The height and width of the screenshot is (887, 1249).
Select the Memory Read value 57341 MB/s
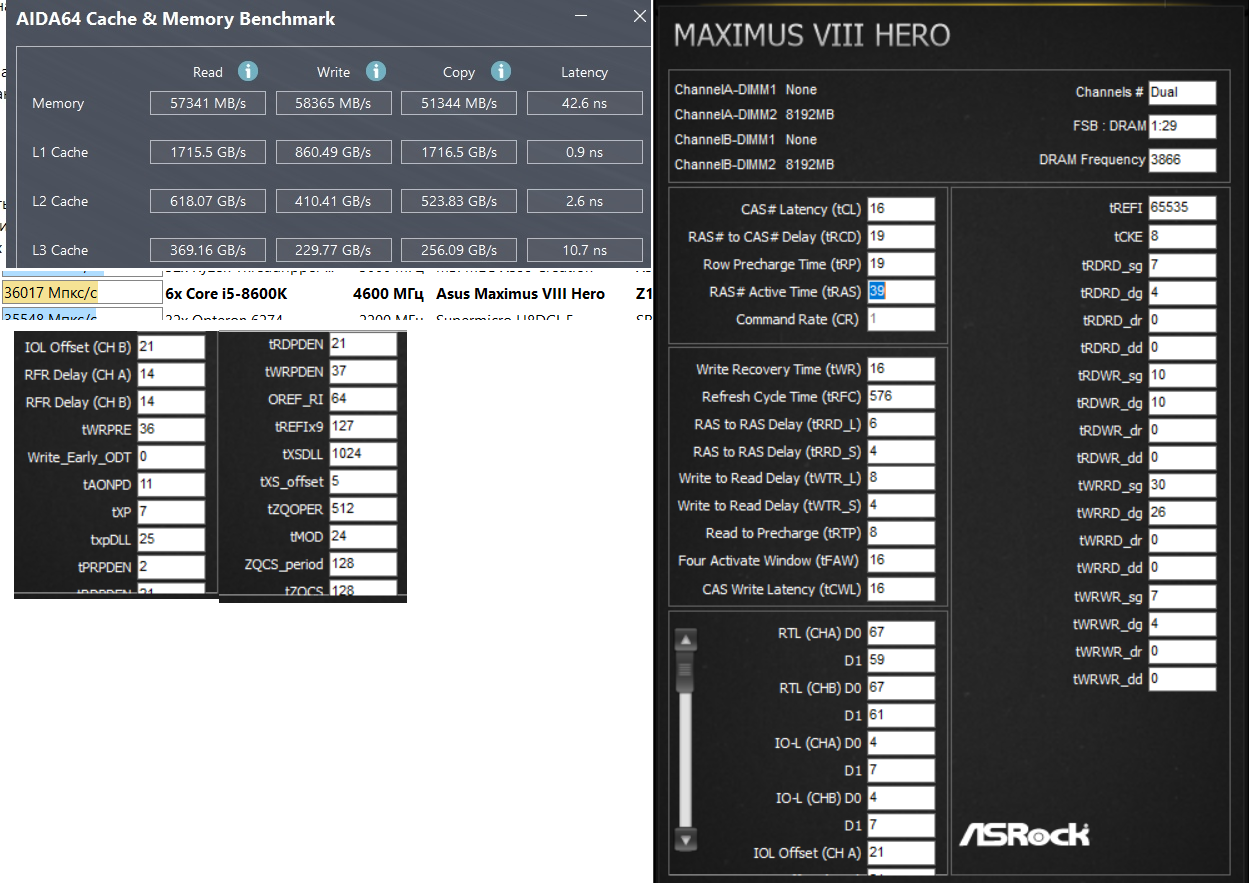(208, 103)
